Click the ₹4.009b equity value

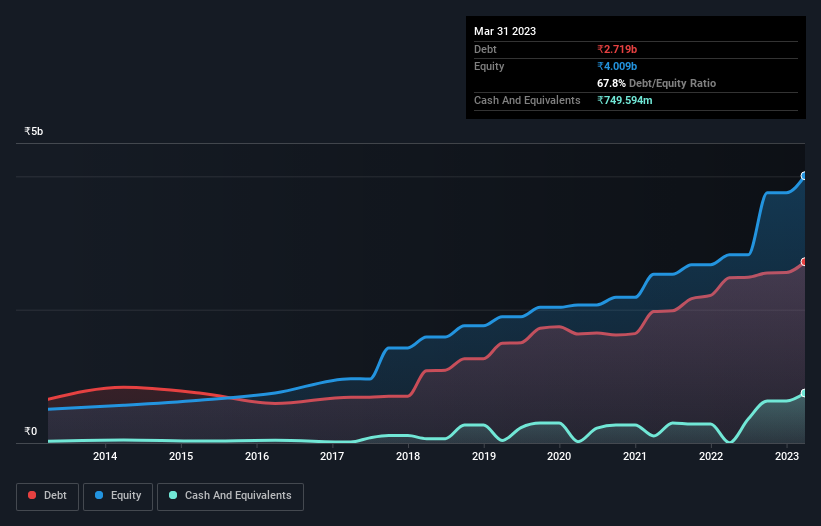coord(617,66)
